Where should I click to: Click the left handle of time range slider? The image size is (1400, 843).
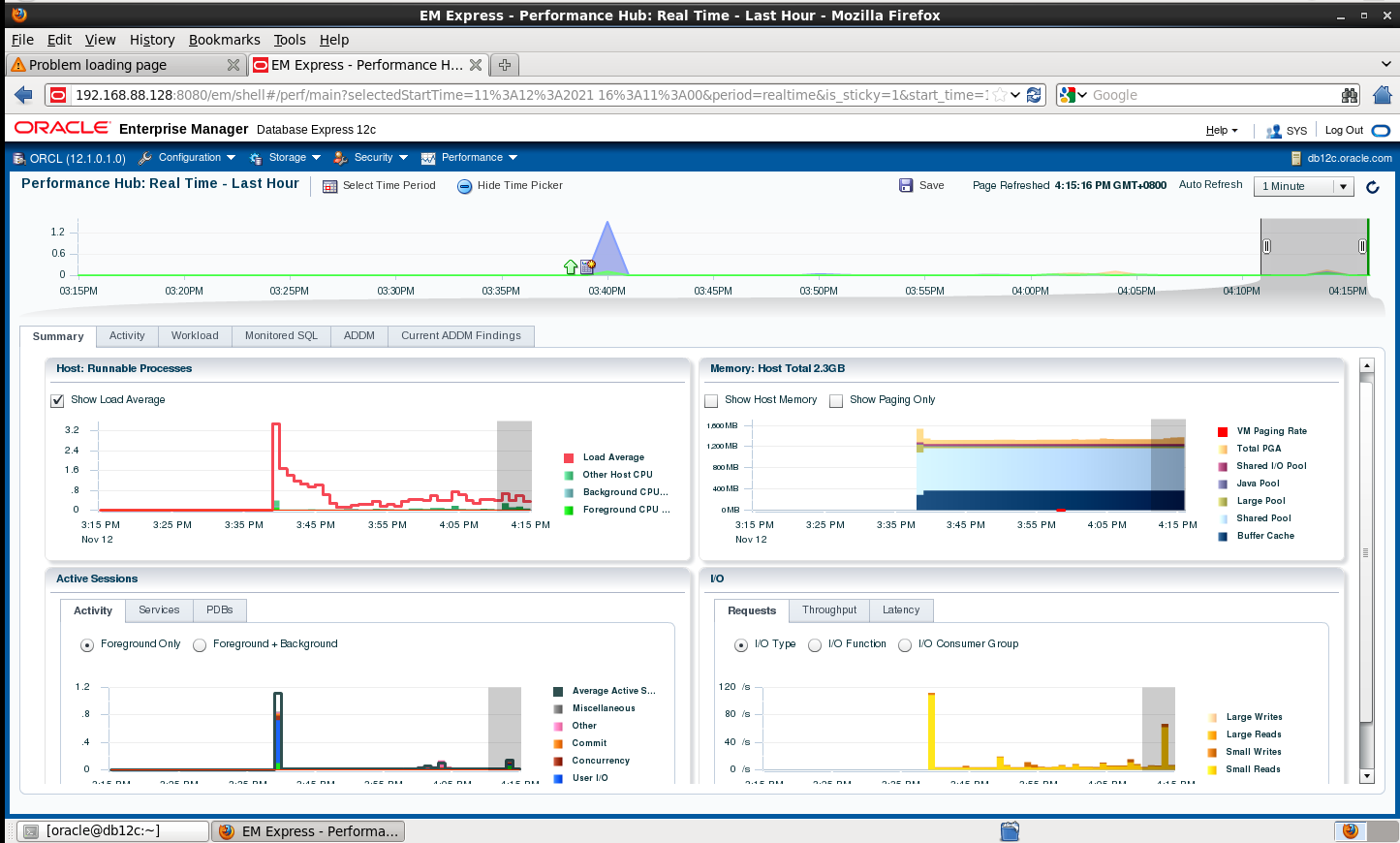[1266, 246]
